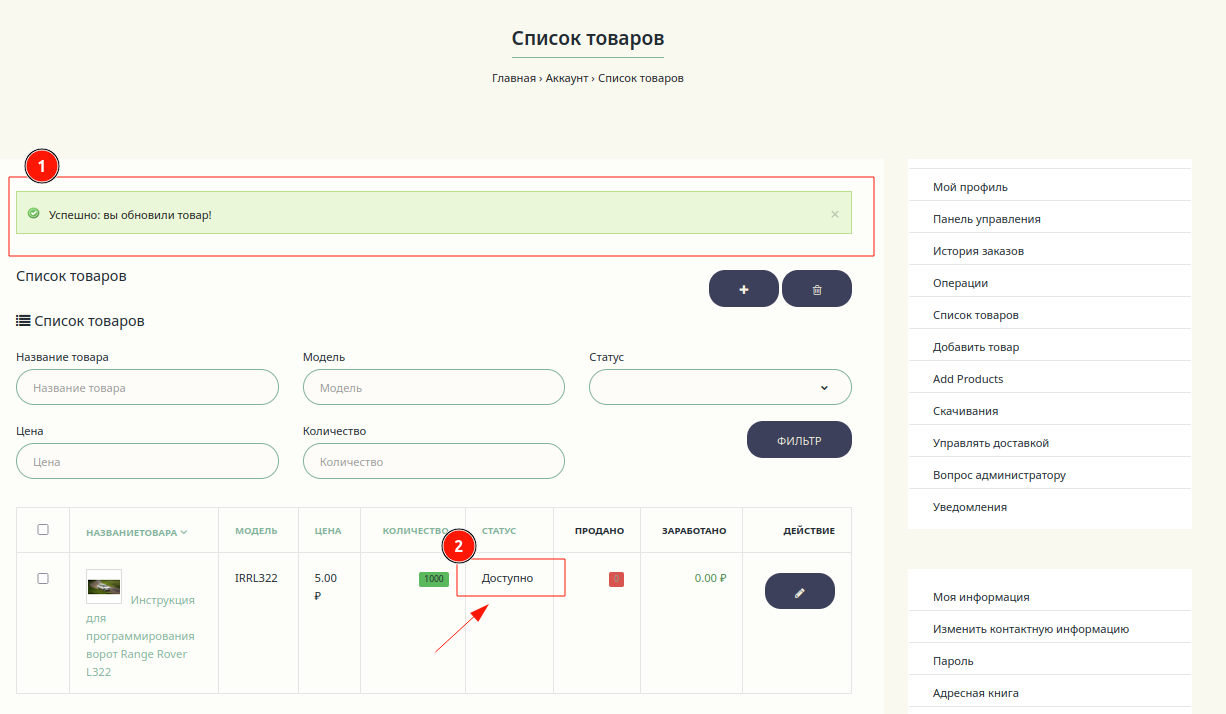The image size is (1226, 714).
Task: Check the box for the IRRL322 product row
Action: click(x=43, y=578)
